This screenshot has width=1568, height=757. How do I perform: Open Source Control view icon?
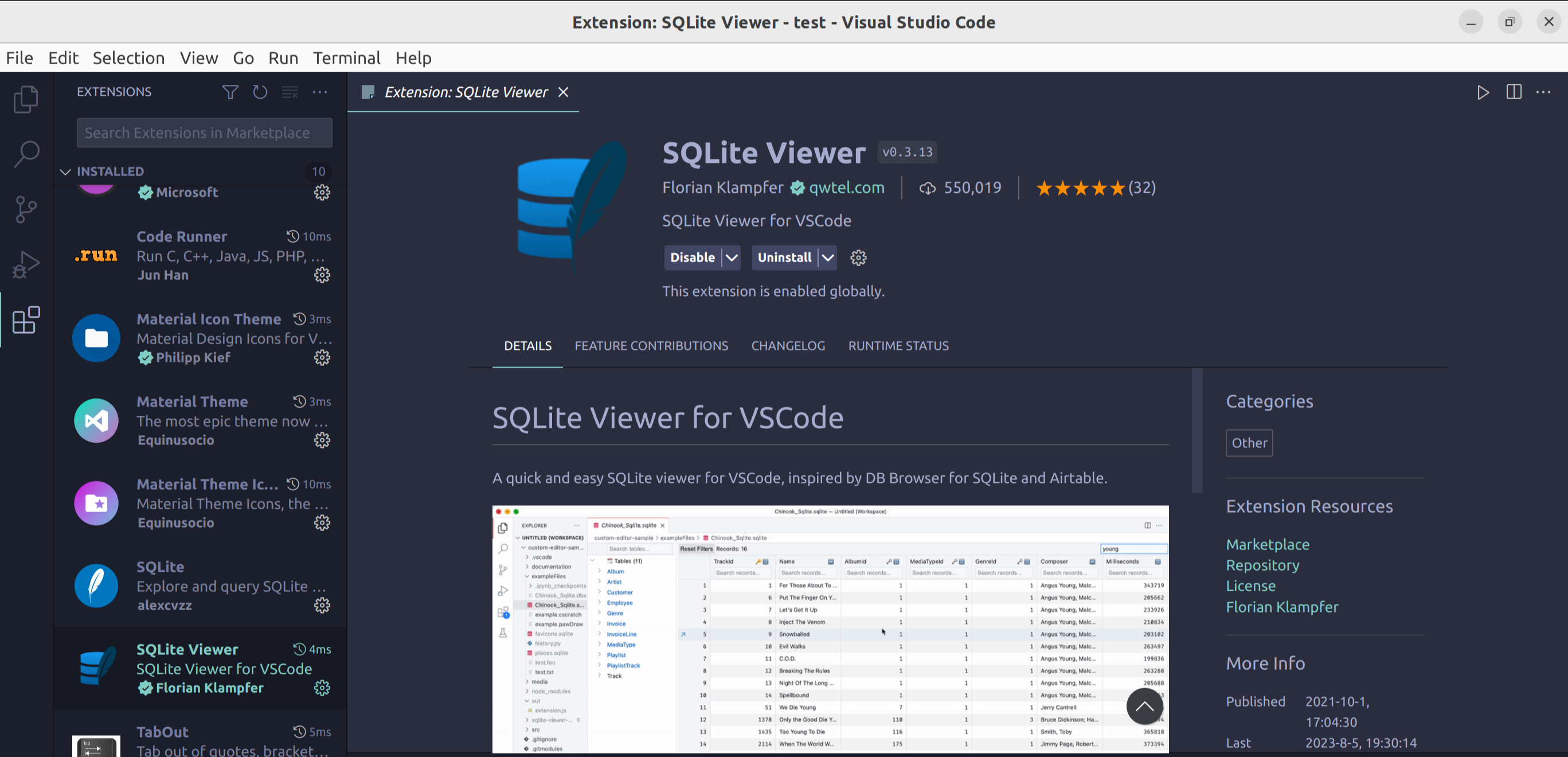coord(26,209)
